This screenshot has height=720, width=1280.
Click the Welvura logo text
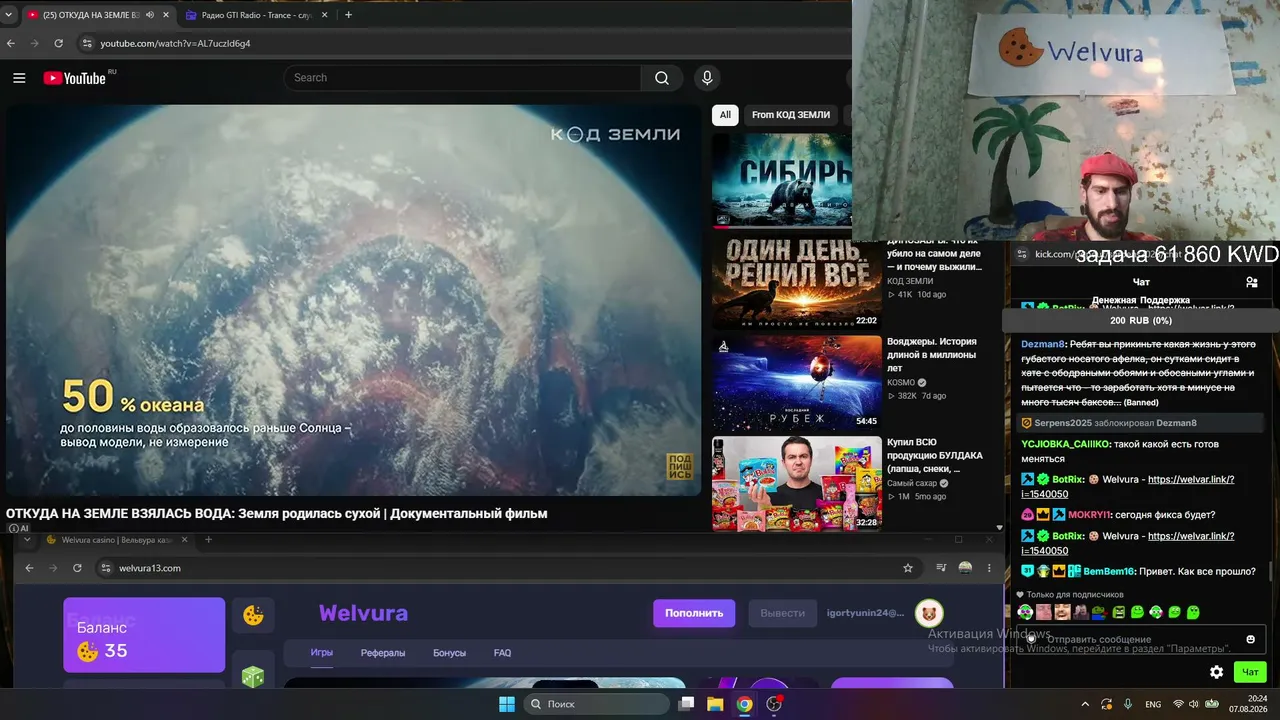pyautogui.click(x=363, y=613)
